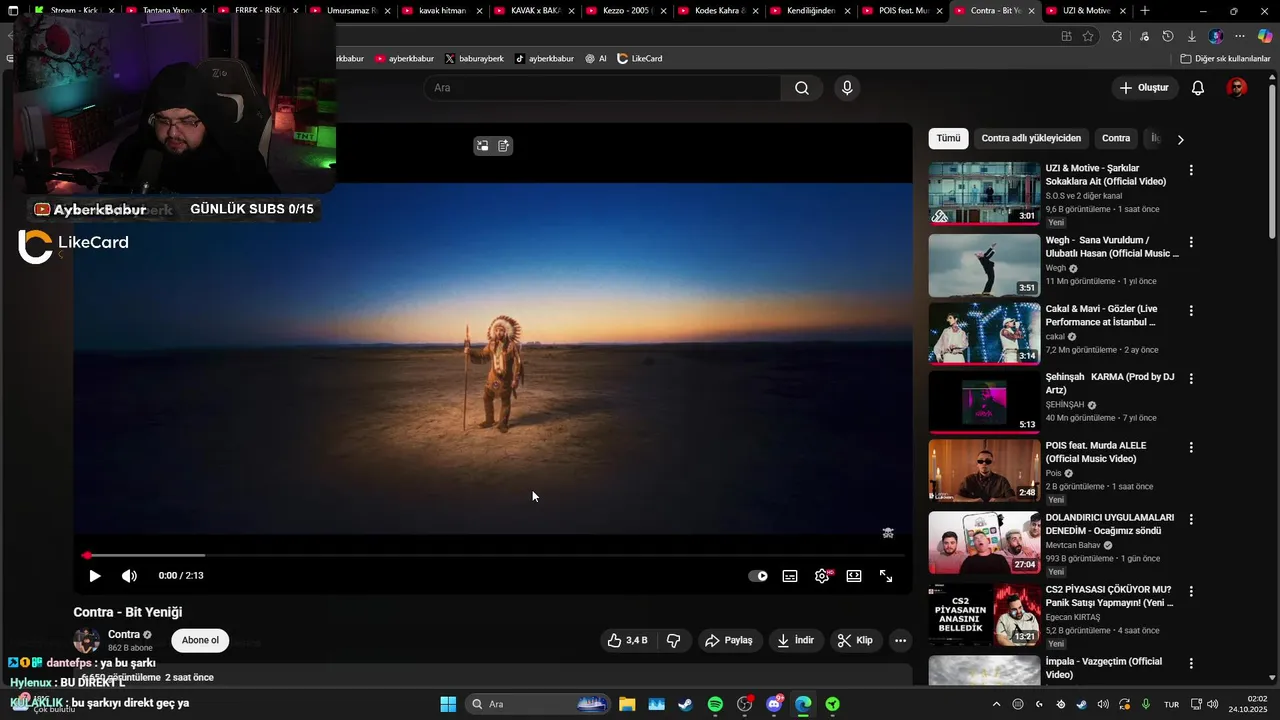Viewport: 1280px width, 720px height.
Task: Play the Contra - Bit Yeniği video
Action: coord(95,576)
